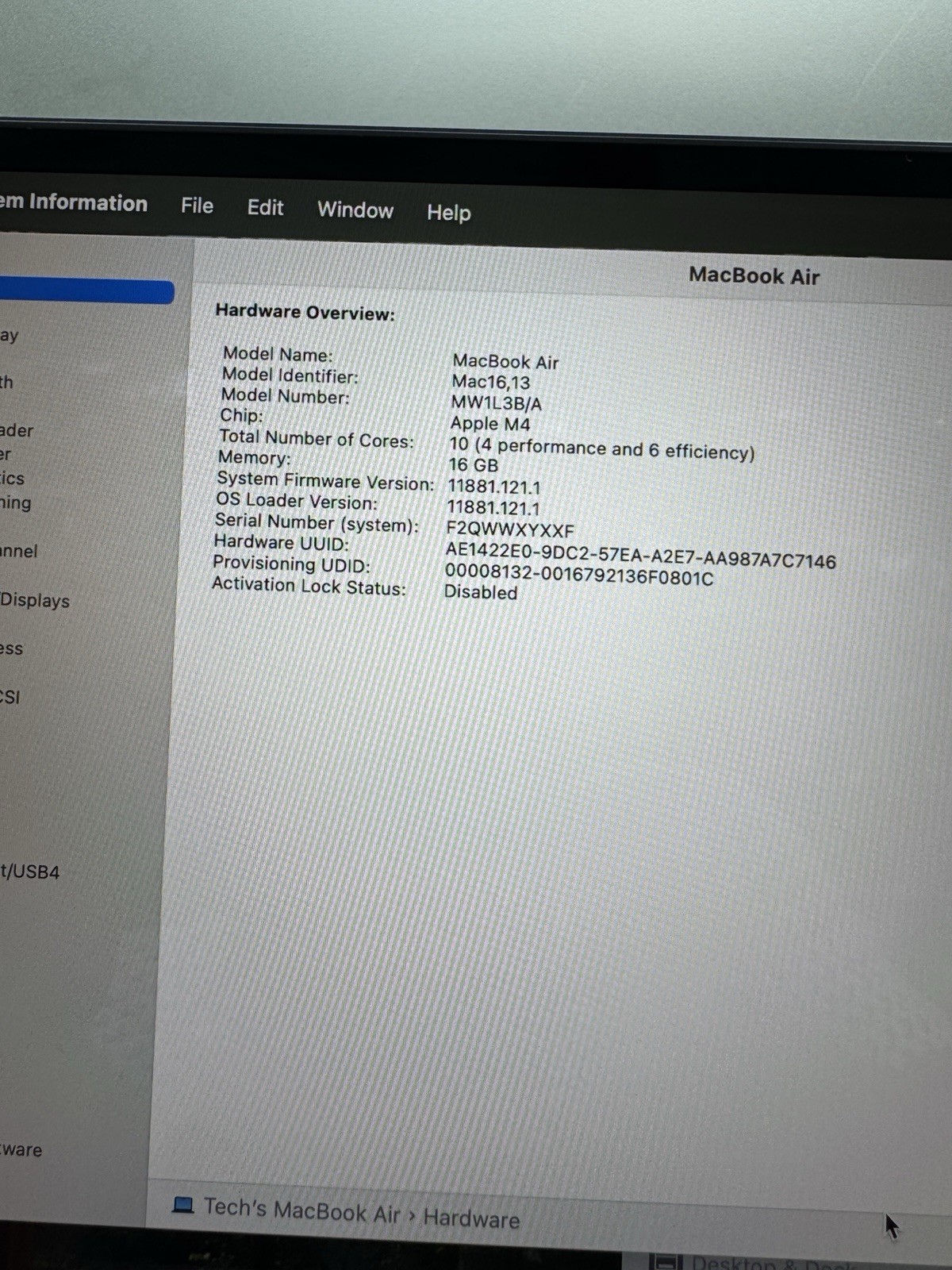Open the Edit menu

click(x=265, y=208)
